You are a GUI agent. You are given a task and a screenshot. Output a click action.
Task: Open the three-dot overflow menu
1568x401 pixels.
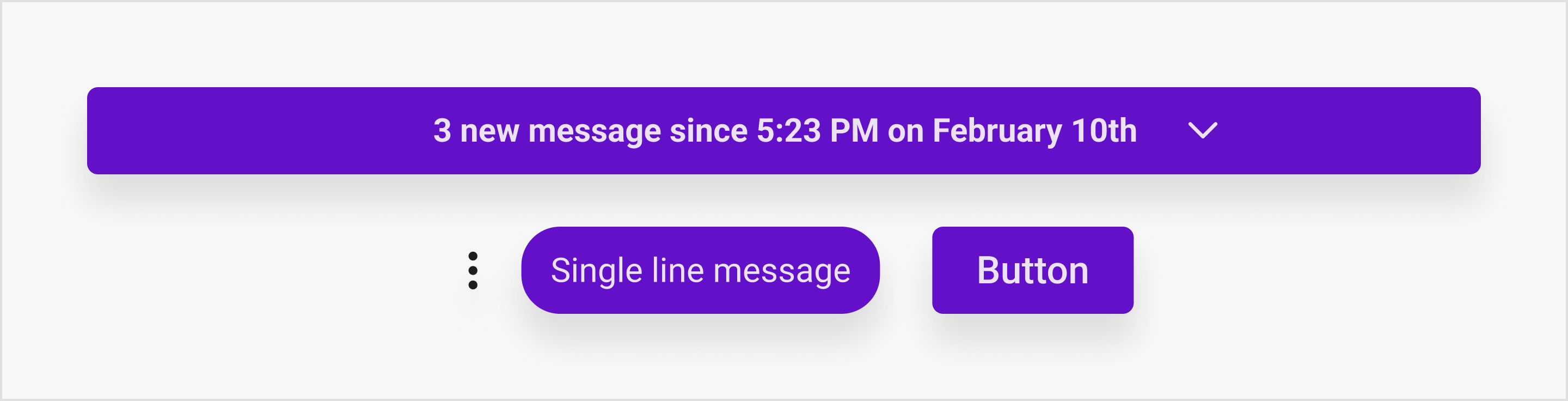tap(473, 271)
